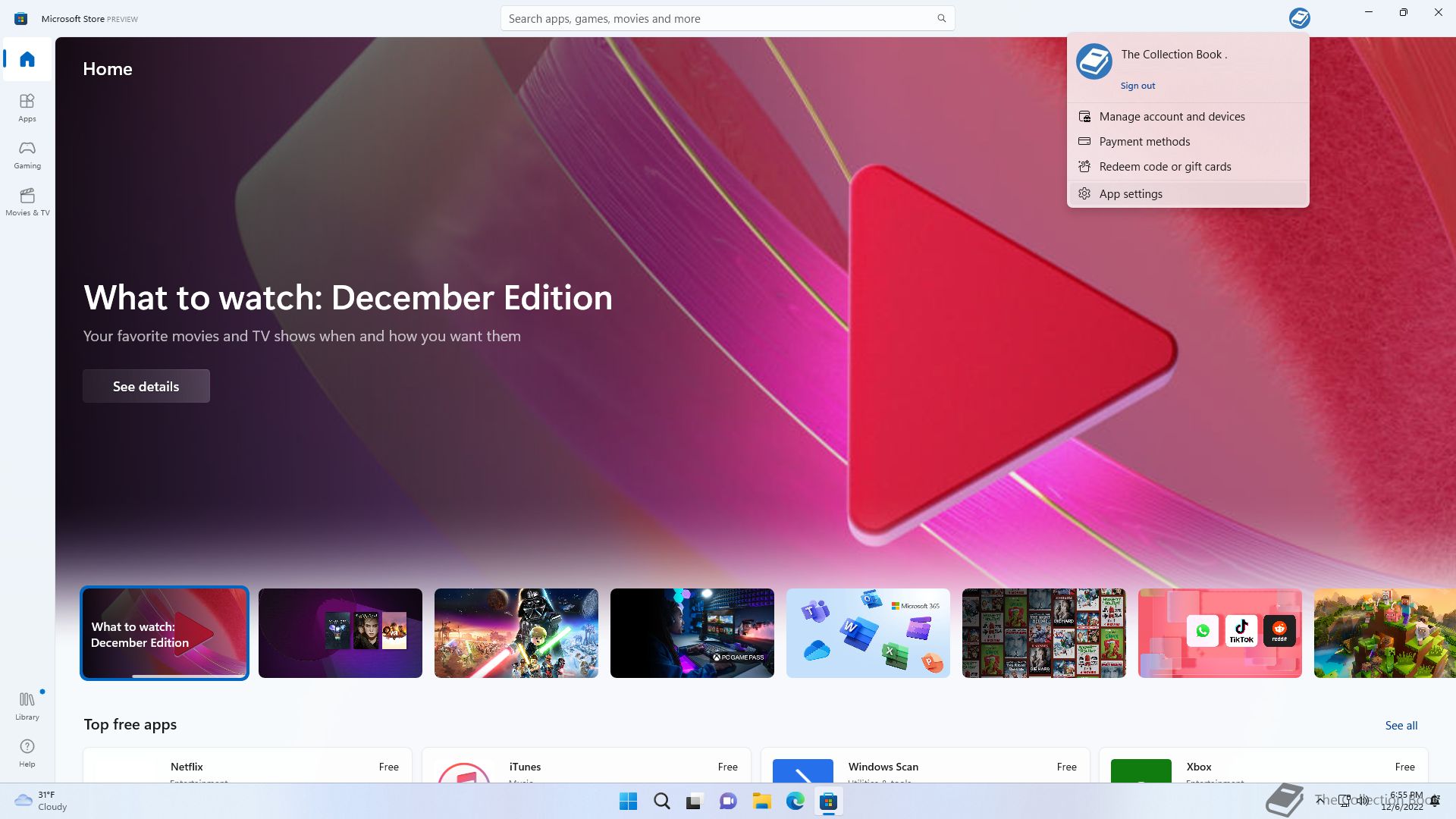Click the Xbox app icon
This screenshot has width=1456, height=819.
(1141, 771)
